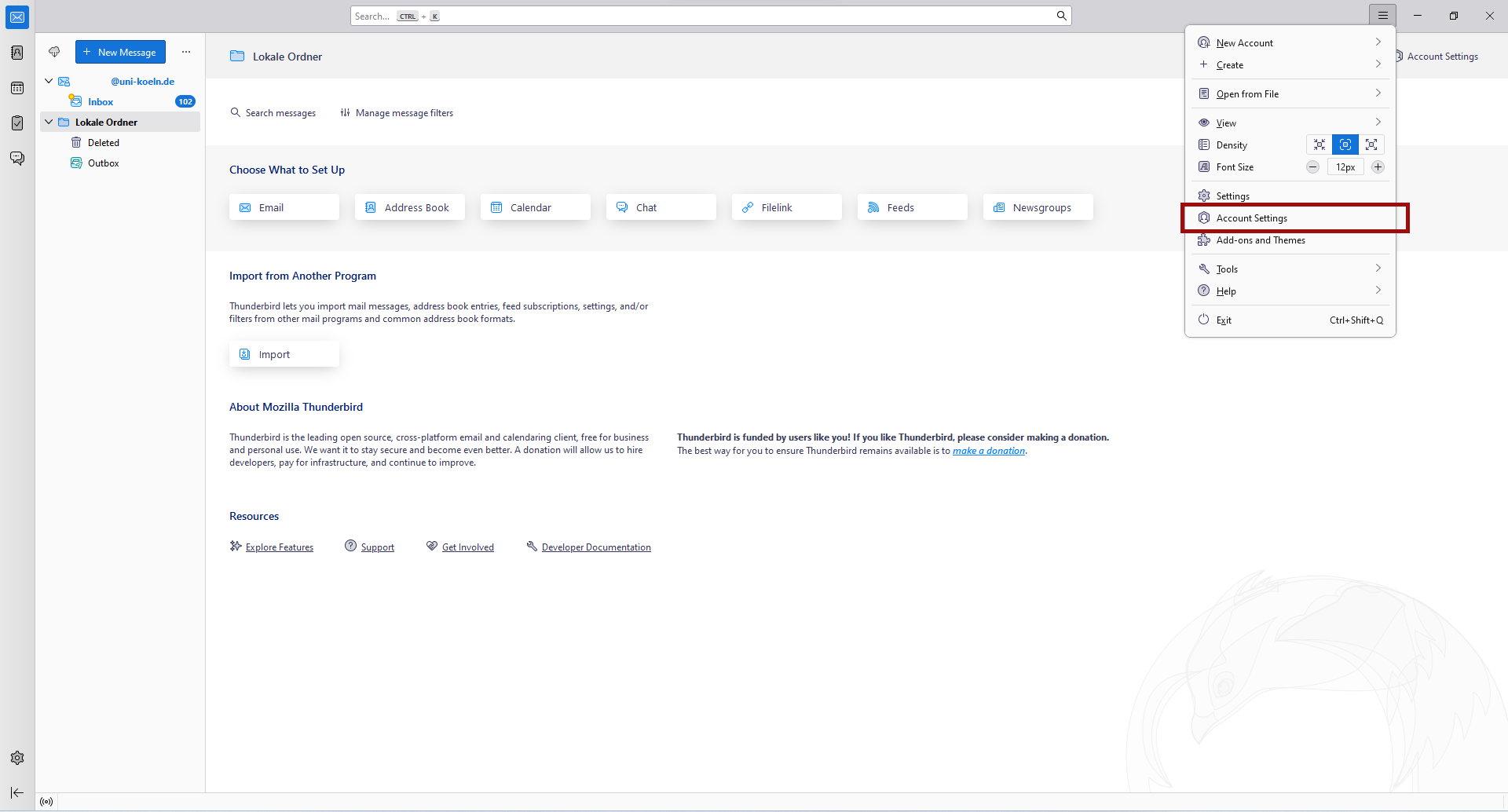This screenshot has height=812, width=1508.
Task: Select the Deleted folder
Action: tap(120, 142)
